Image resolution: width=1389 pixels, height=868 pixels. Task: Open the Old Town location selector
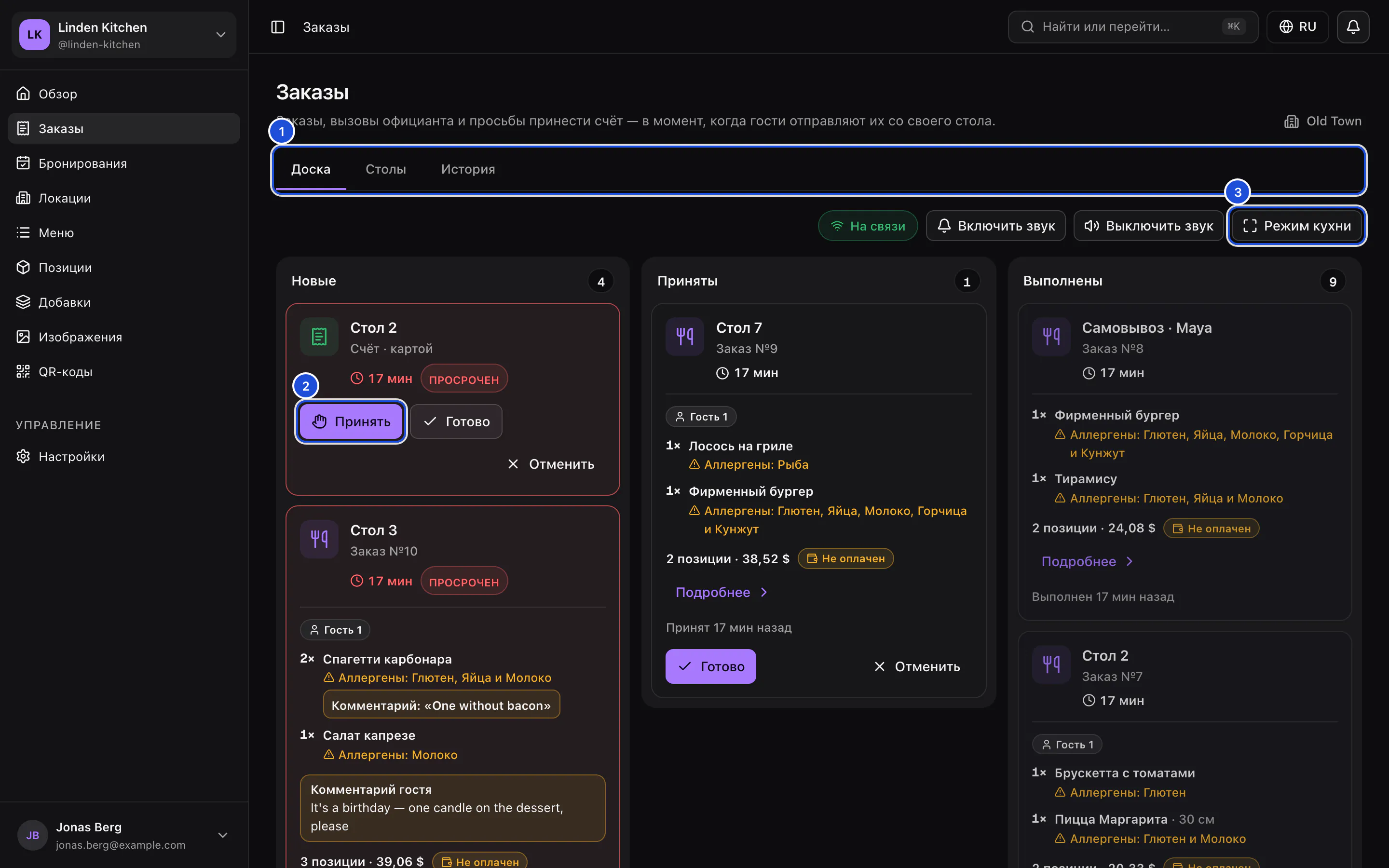point(1322,121)
